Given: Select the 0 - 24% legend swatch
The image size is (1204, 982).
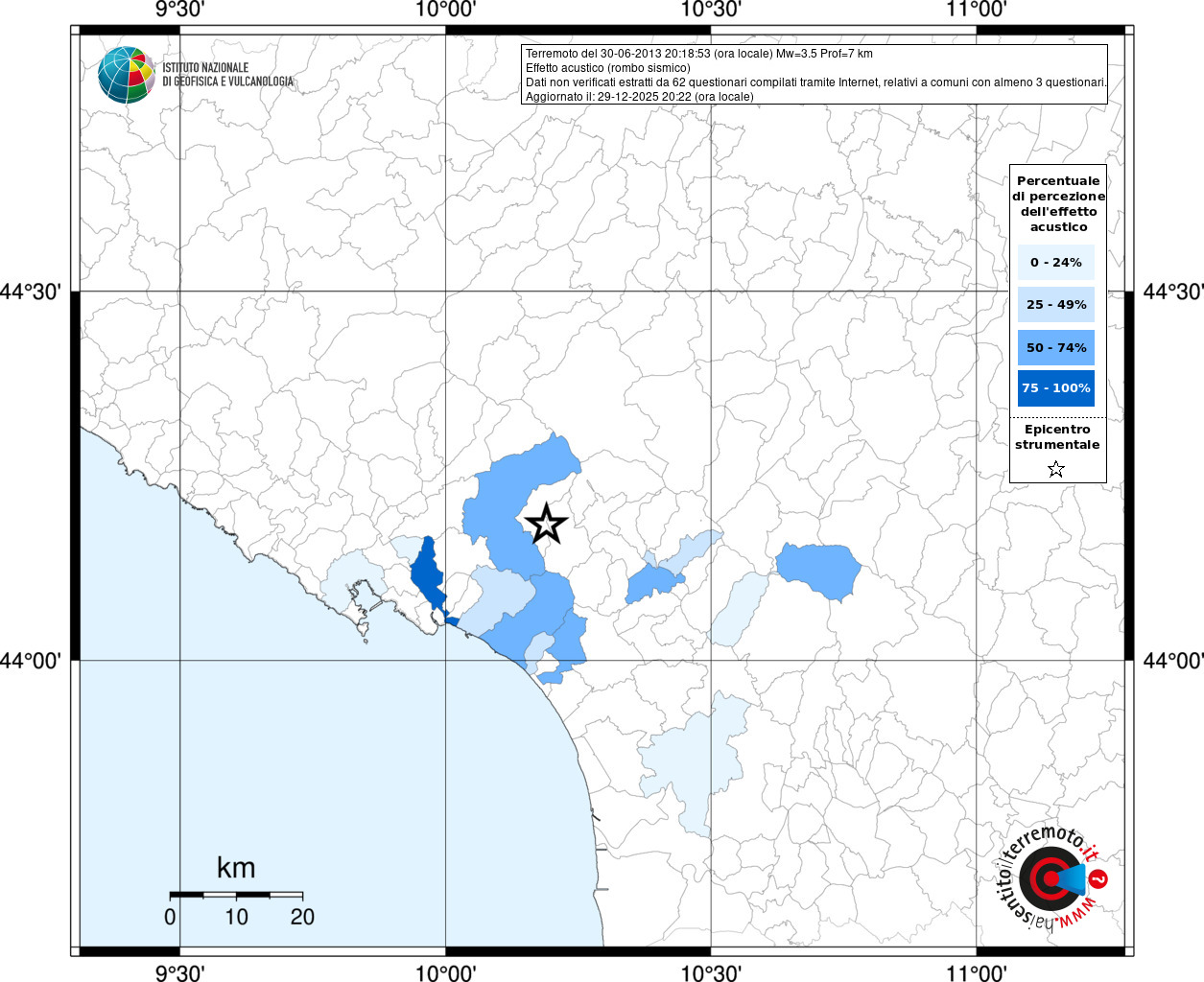Looking at the screenshot, I should click(1056, 263).
